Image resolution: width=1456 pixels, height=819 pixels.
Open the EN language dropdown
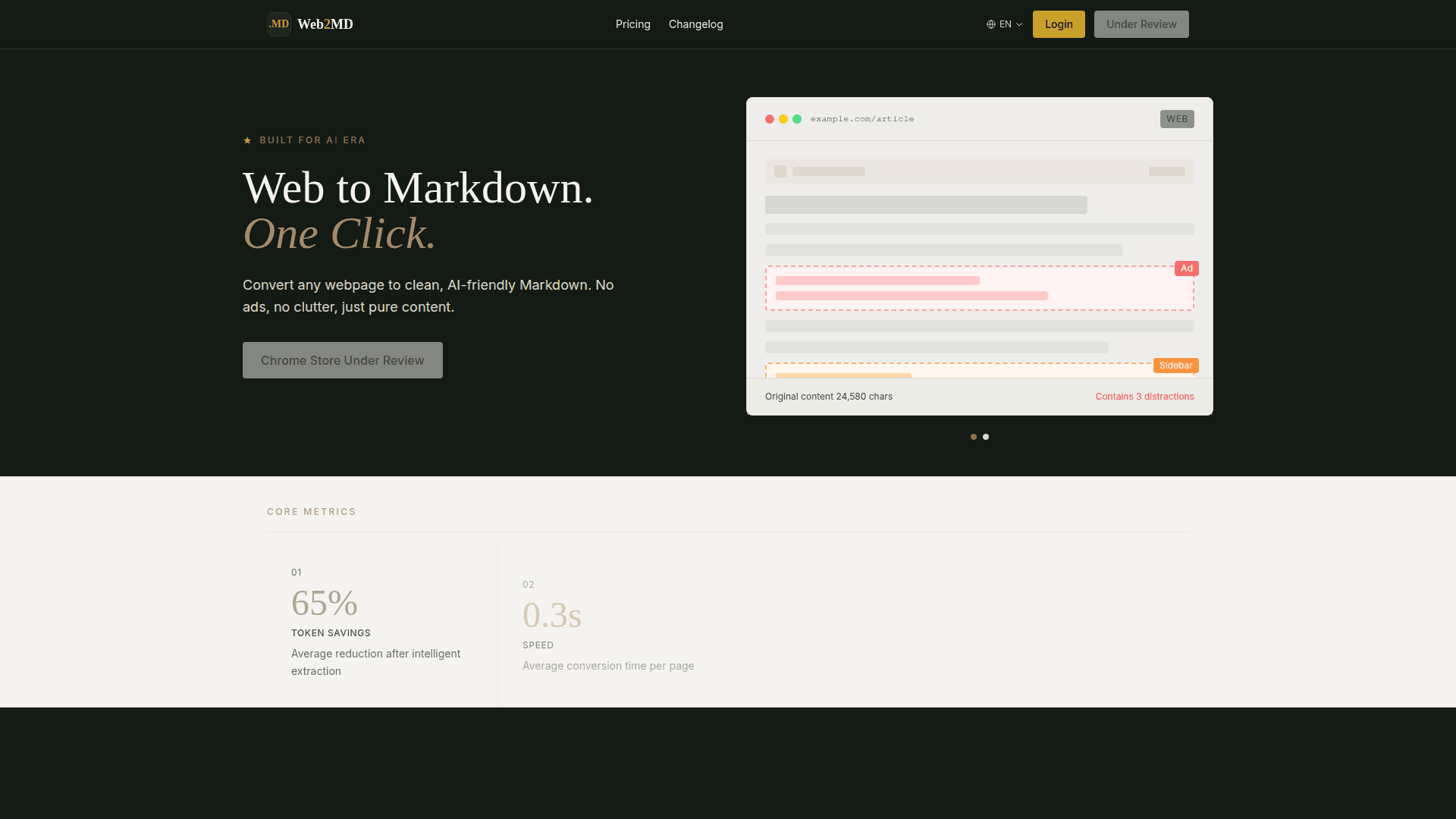(x=1005, y=24)
